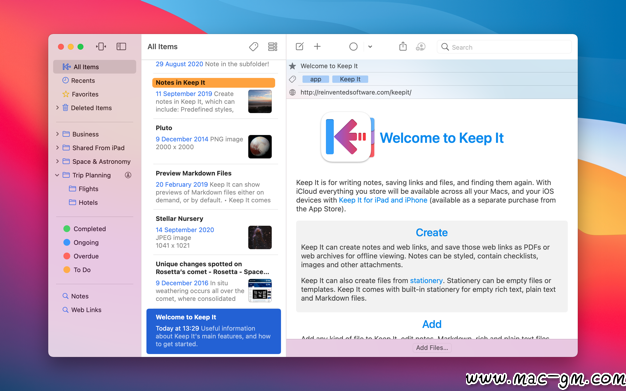Click the globe URL icon
Viewport: 626px width, 391px height.
292,92
